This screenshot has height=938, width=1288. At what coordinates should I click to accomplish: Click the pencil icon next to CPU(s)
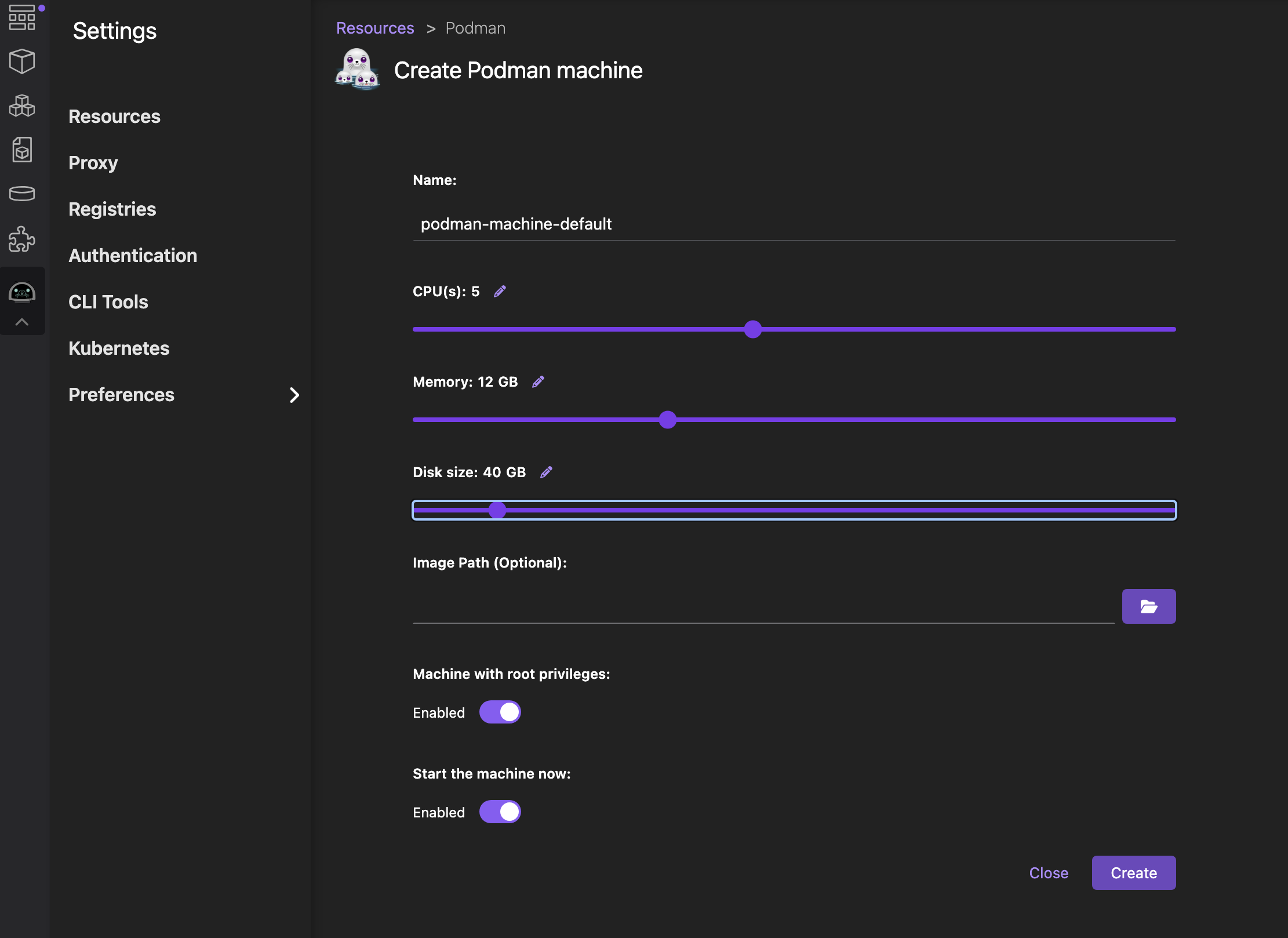tap(500, 291)
